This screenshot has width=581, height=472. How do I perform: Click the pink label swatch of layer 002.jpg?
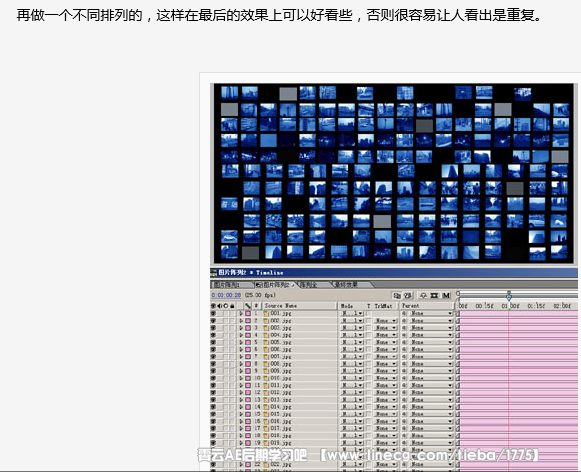(248, 320)
